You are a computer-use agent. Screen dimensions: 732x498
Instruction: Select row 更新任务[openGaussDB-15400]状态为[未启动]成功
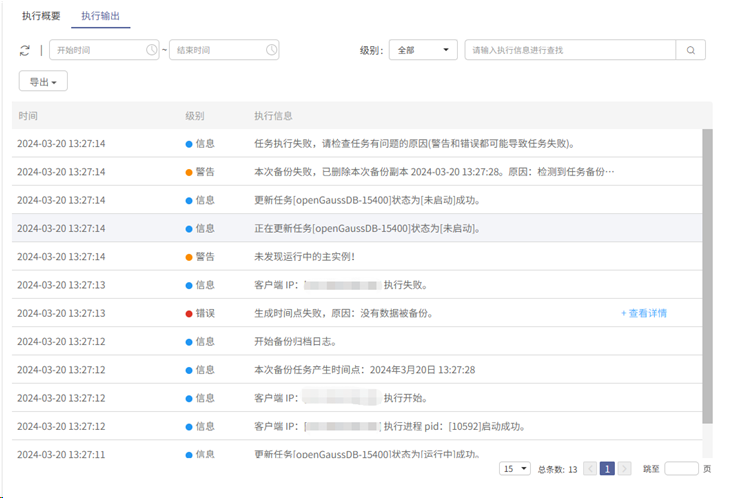click(357, 200)
